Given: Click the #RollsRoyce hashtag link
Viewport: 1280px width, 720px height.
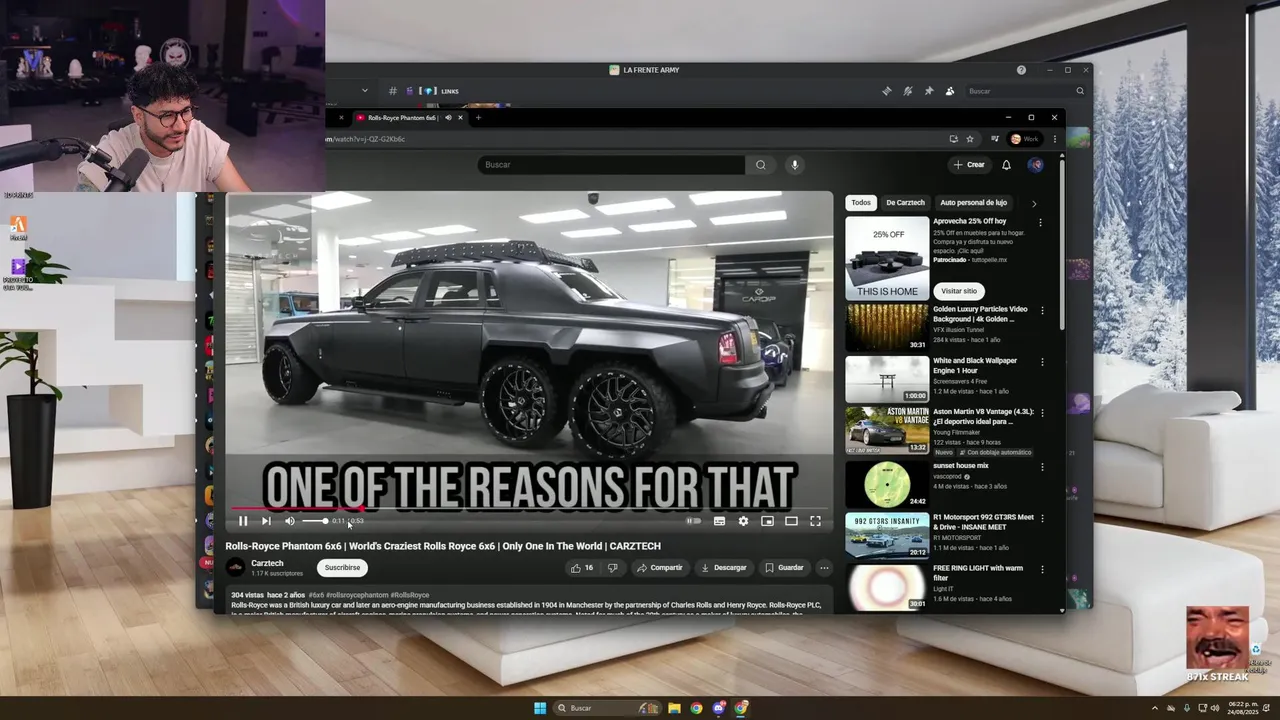Looking at the screenshot, I should coord(409,595).
